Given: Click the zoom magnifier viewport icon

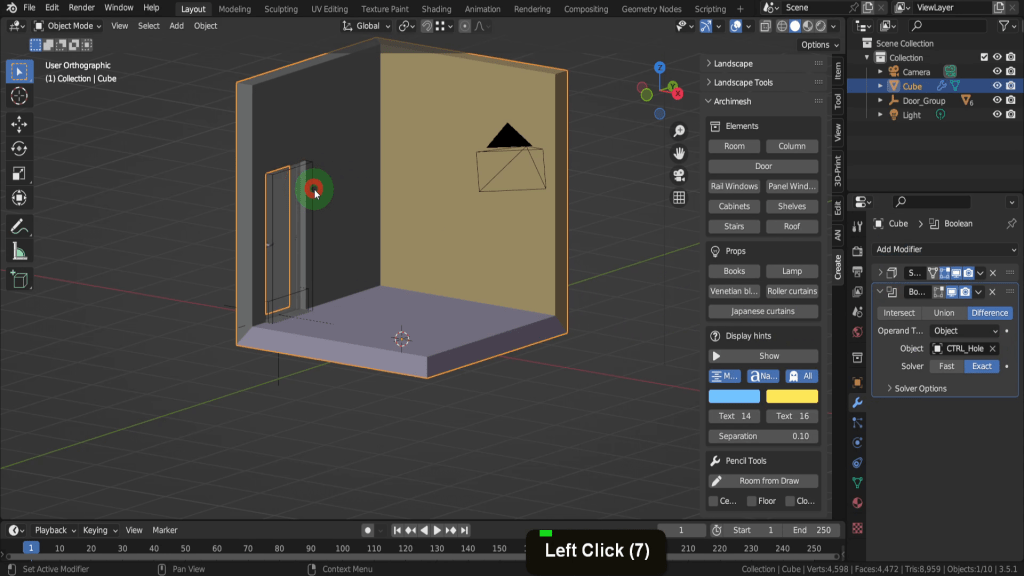Looking at the screenshot, I should [679, 131].
